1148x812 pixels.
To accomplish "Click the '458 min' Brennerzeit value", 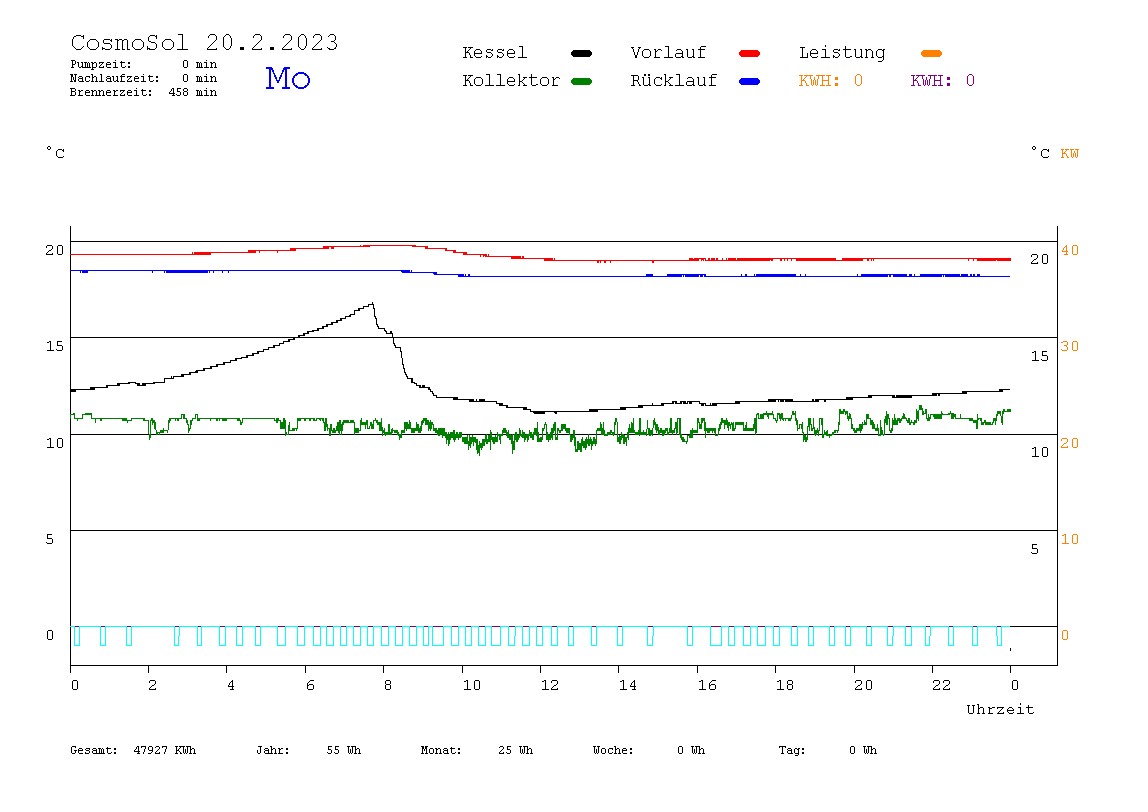I will coord(193,92).
